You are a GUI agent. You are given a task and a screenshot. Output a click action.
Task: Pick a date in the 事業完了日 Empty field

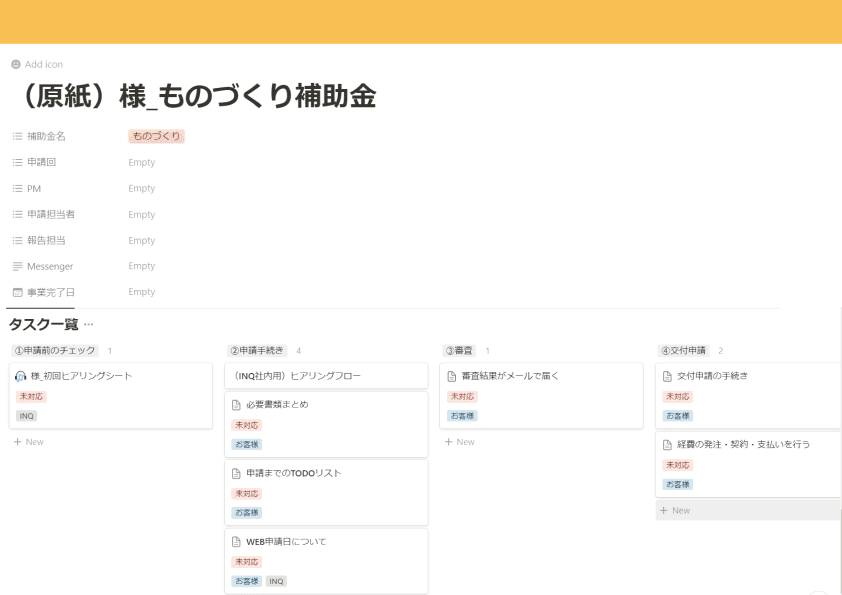click(x=142, y=292)
